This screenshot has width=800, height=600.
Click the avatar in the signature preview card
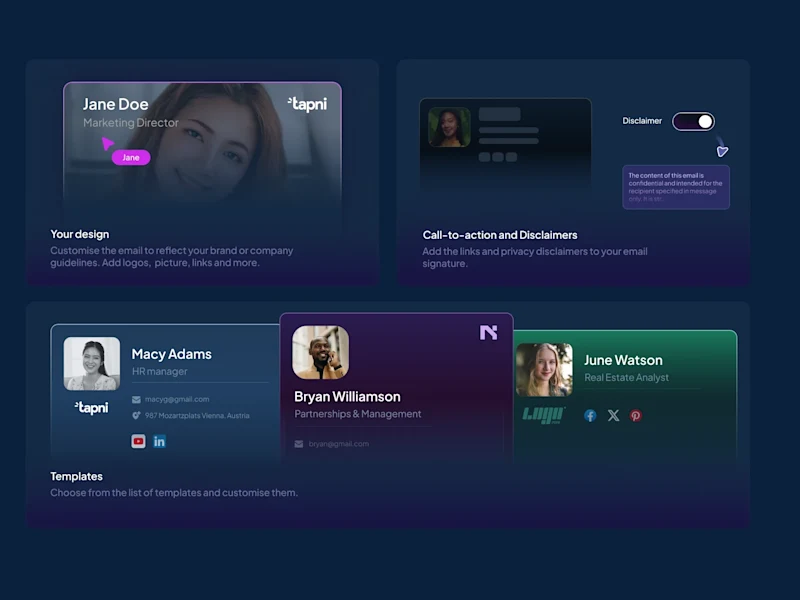pyautogui.click(x=449, y=127)
